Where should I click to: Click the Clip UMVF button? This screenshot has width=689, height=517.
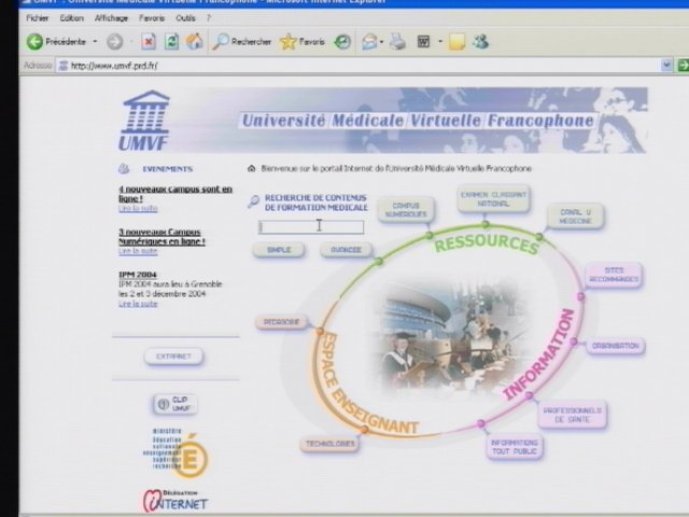(175, 404)
